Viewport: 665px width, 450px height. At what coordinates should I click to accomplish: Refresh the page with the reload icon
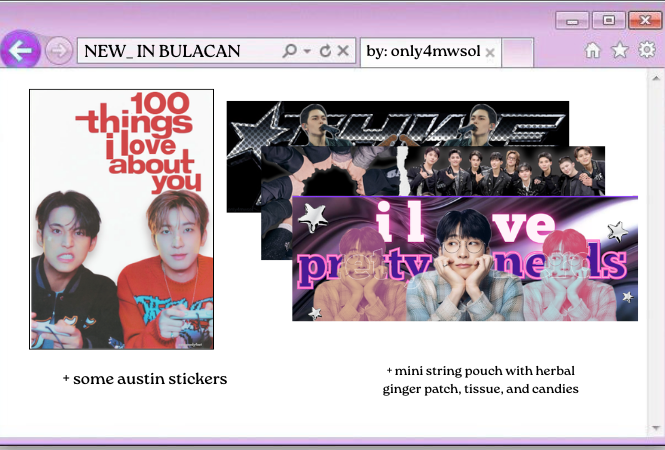[x=325, y=50]
